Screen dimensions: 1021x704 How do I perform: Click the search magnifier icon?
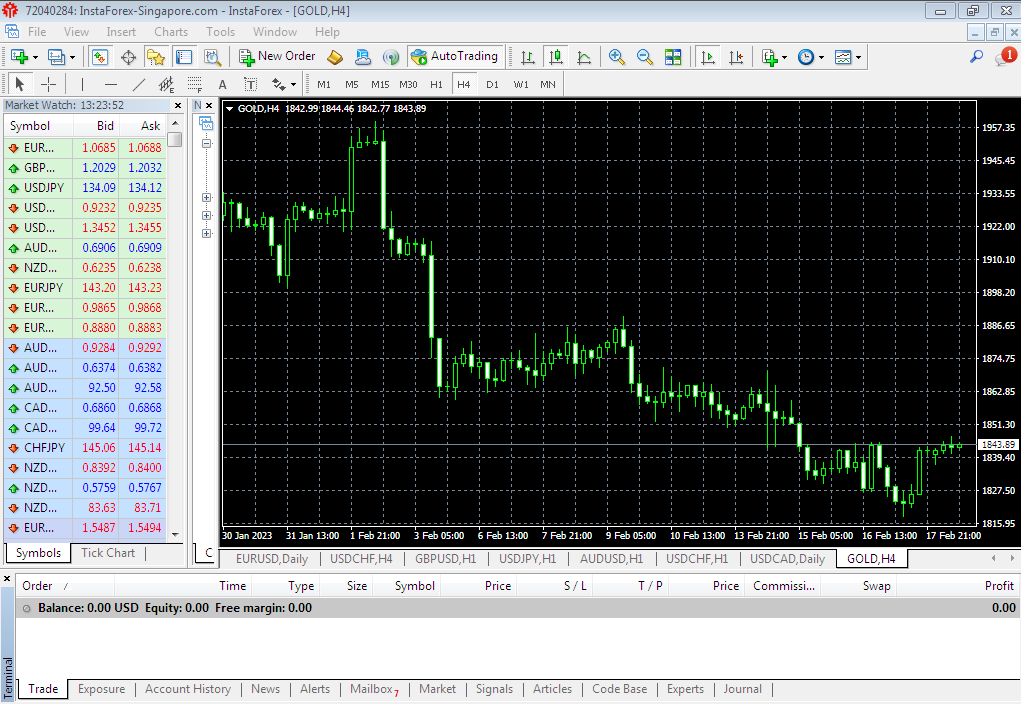pyautogui.click(x=976, y=57)
